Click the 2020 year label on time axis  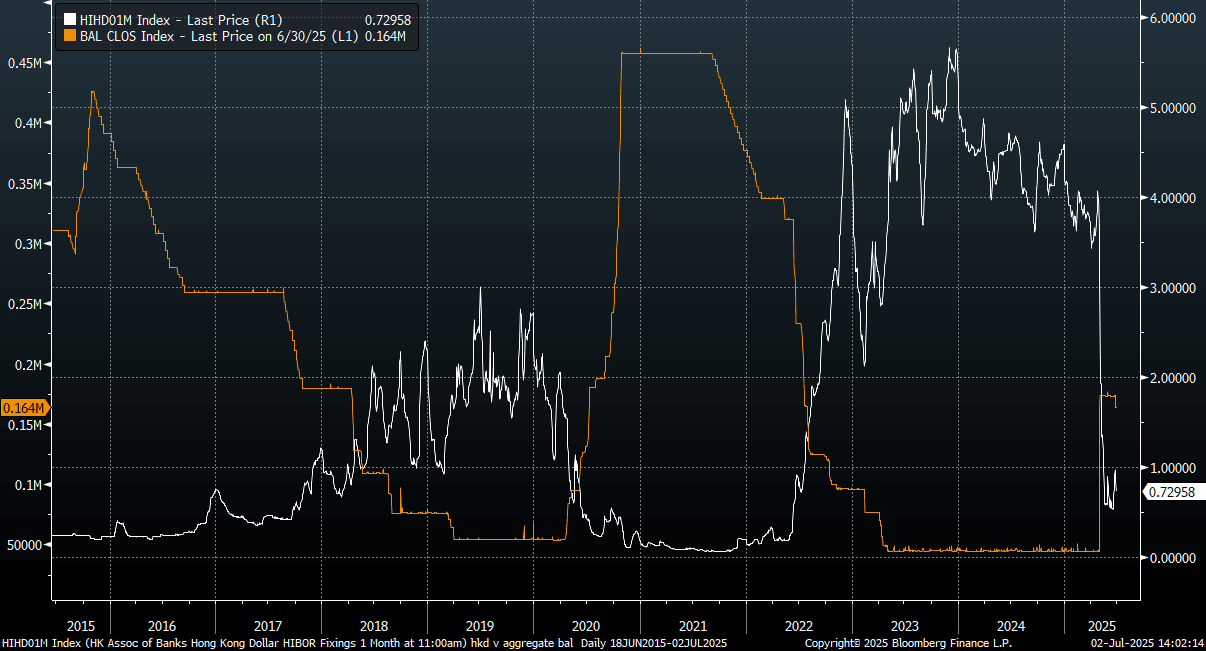point(585,610)
